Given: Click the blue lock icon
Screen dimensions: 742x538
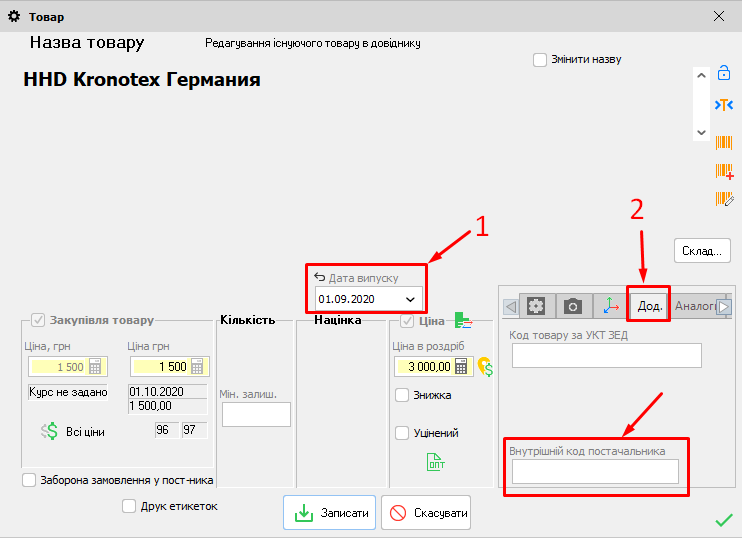Looking at the screenshot, I should point(723,74).
